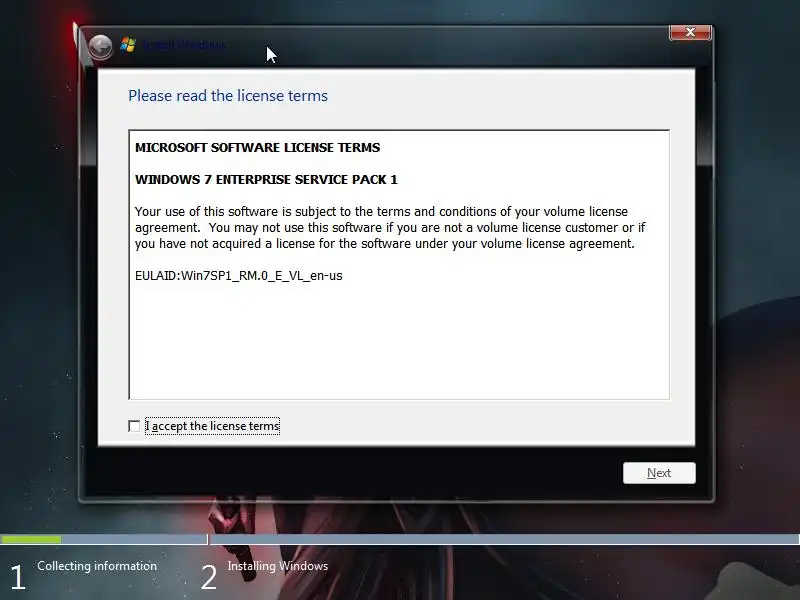Click the 'Collecting information' step label
Image resolution: width=800 pixels, height=600 pixels.
97,566
